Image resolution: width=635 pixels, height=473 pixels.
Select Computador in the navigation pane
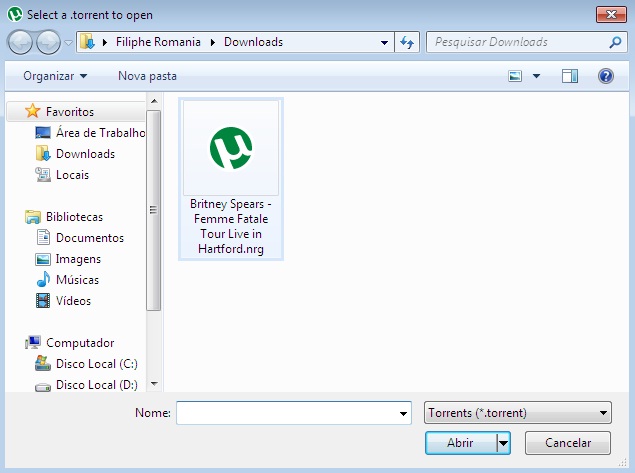80,343
